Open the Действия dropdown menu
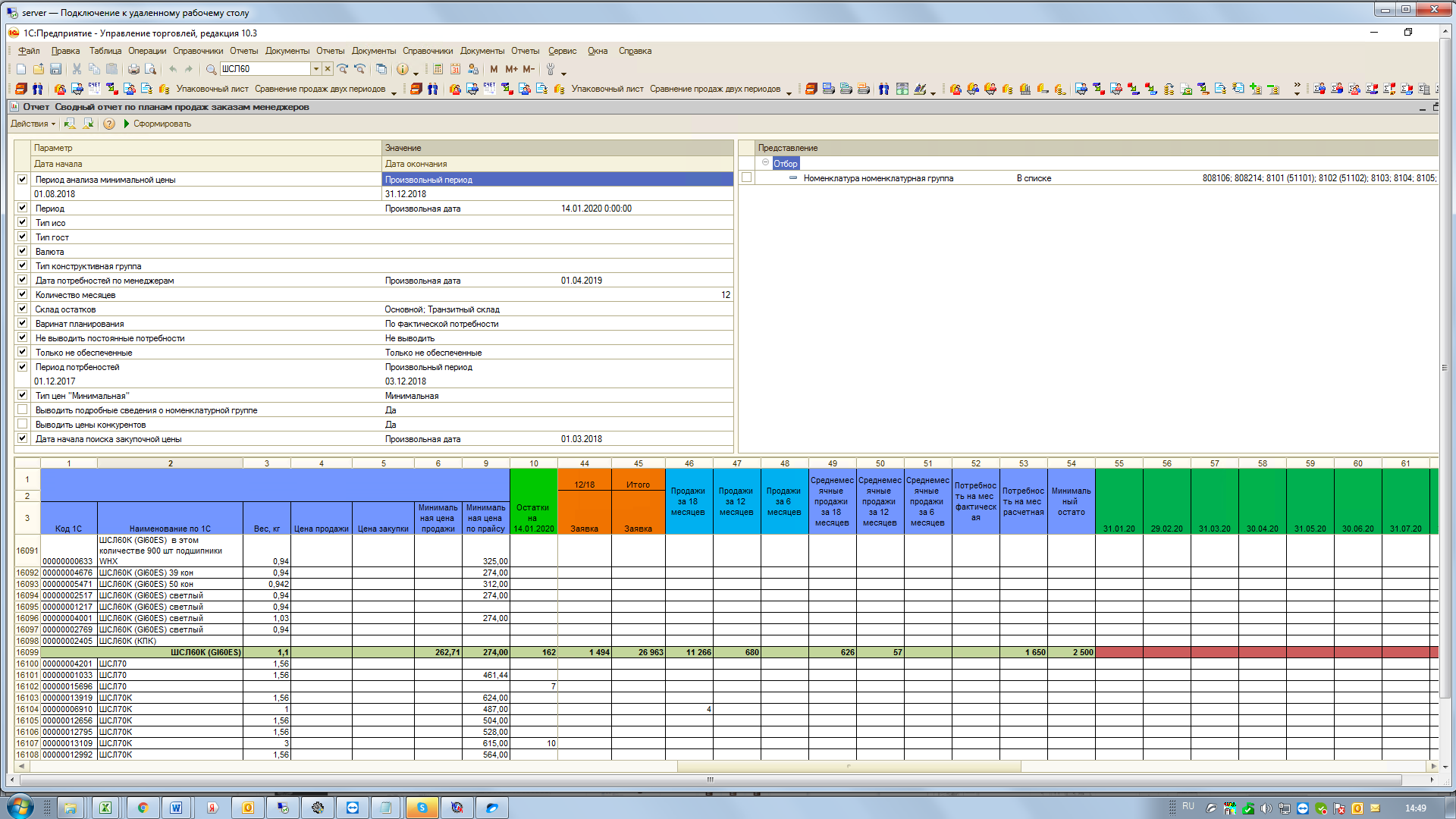The width and height of the screenshot is (1456, 819). (x=33, y=124)
